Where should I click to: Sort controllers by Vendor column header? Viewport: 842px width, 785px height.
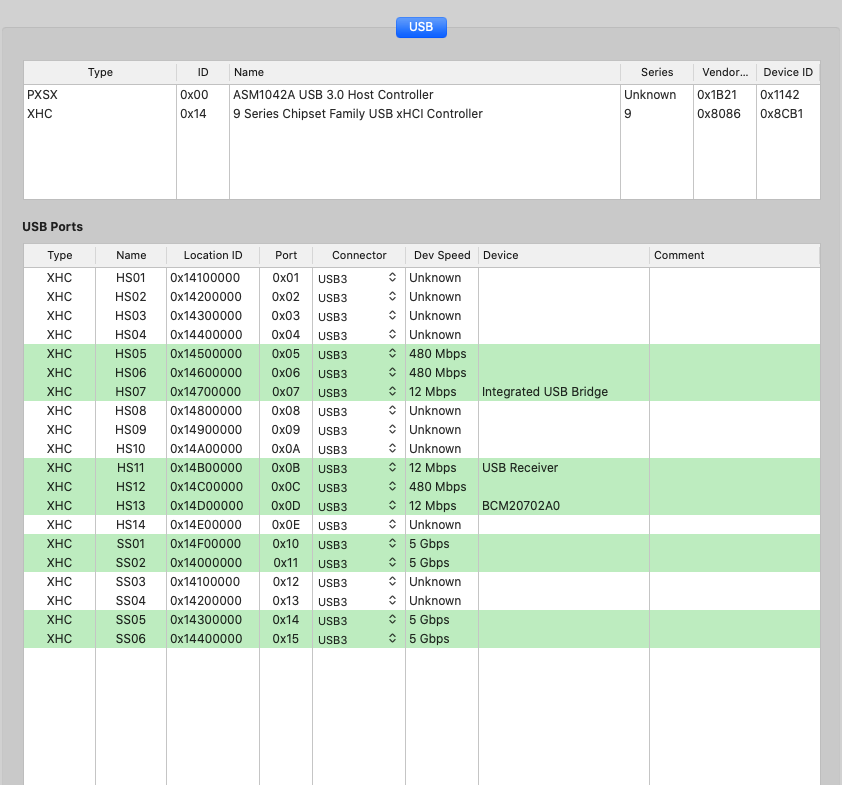(x=725, y=72)
